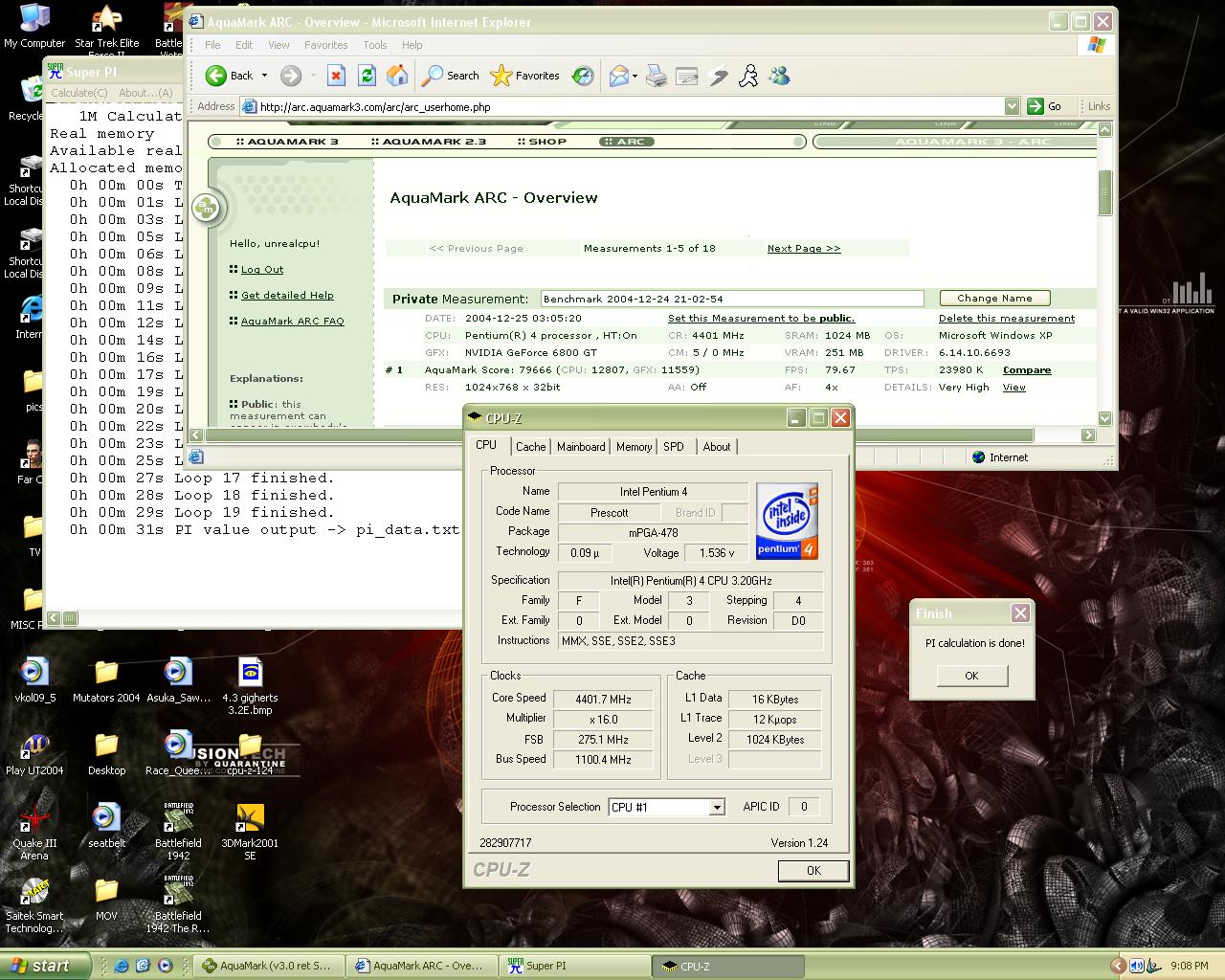
Task: Select the 4.3 gigherts 3.2E.bmp file
Action: (250, 686)
